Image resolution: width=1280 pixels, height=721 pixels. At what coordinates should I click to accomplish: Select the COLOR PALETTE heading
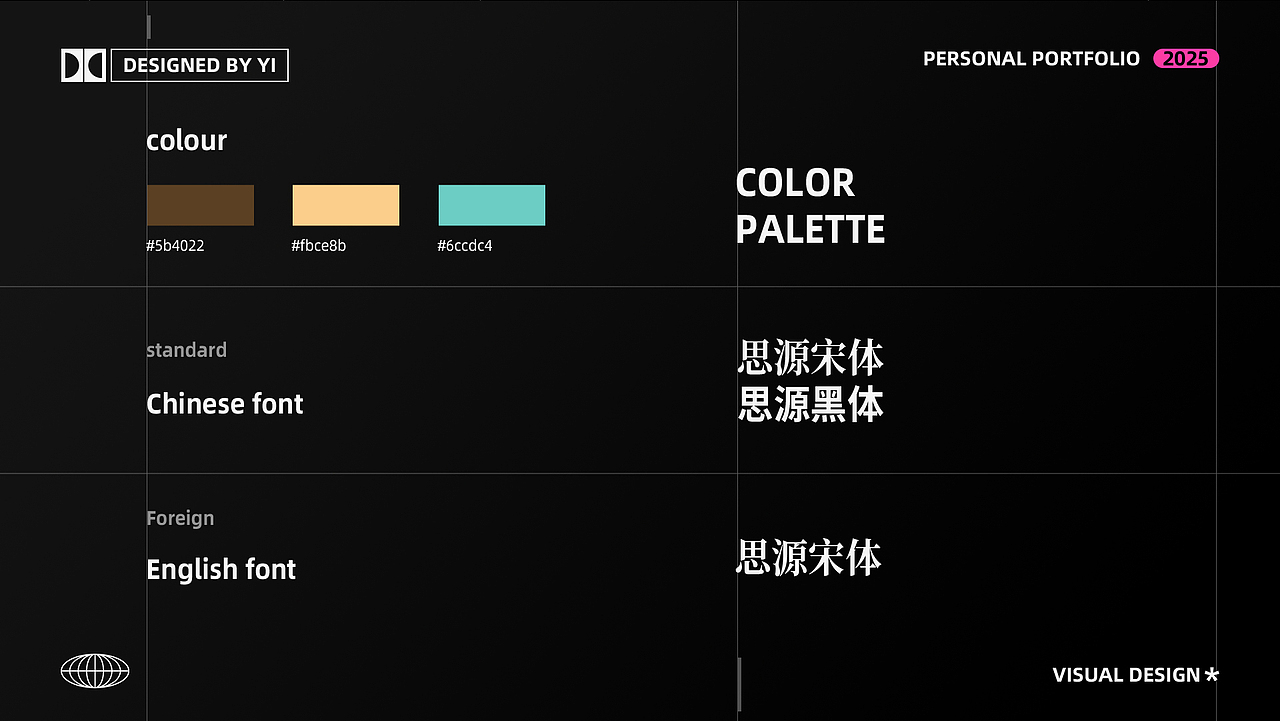(x=810, y=206)
